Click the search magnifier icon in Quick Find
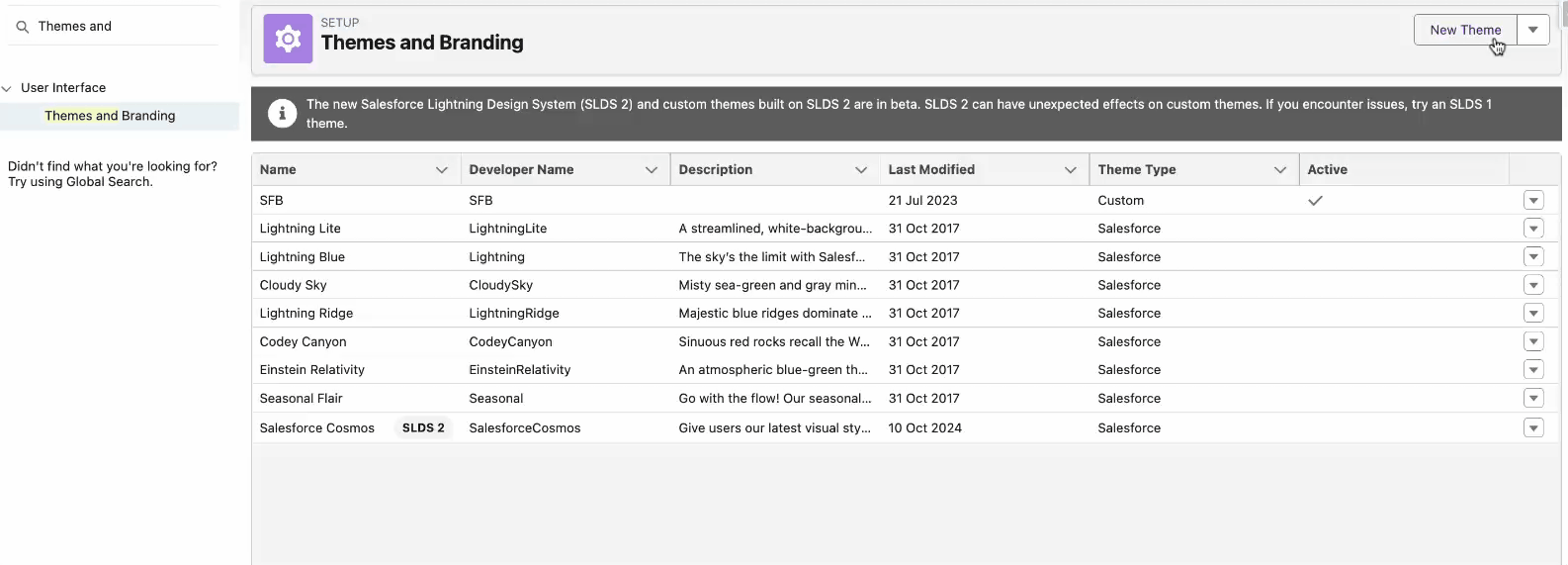1568x565 pixels. (23, 27)
